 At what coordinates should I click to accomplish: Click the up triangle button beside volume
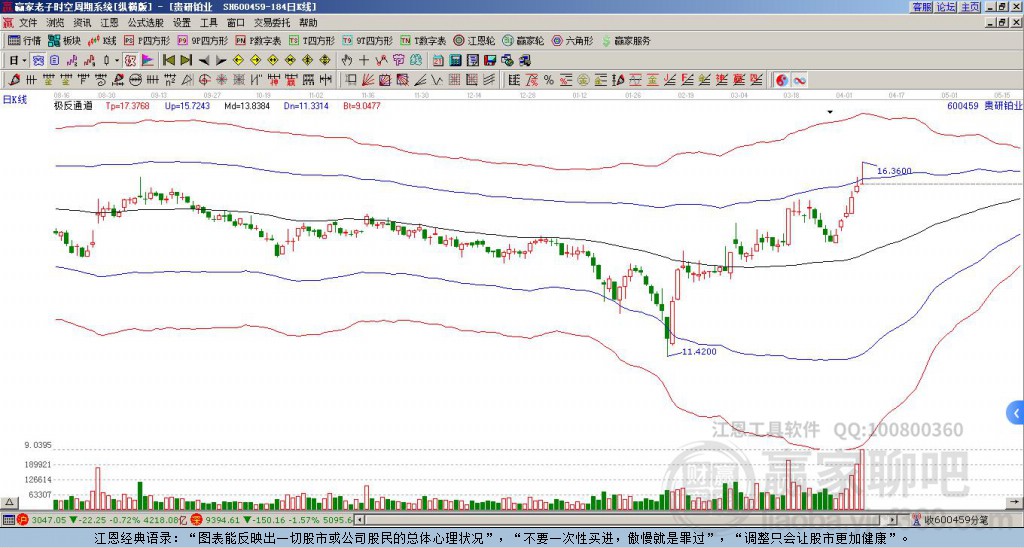point(9,502)
